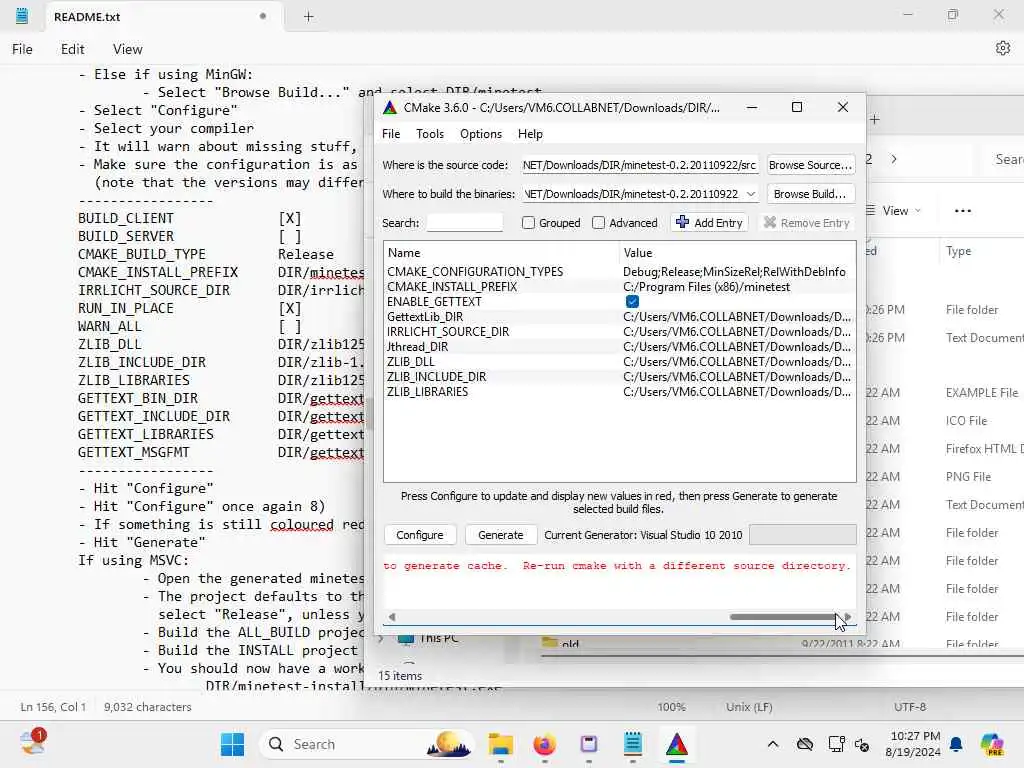Open Notepad settings gear icon
This screenshot has width=1024, height=768.
coord(1002,48)
